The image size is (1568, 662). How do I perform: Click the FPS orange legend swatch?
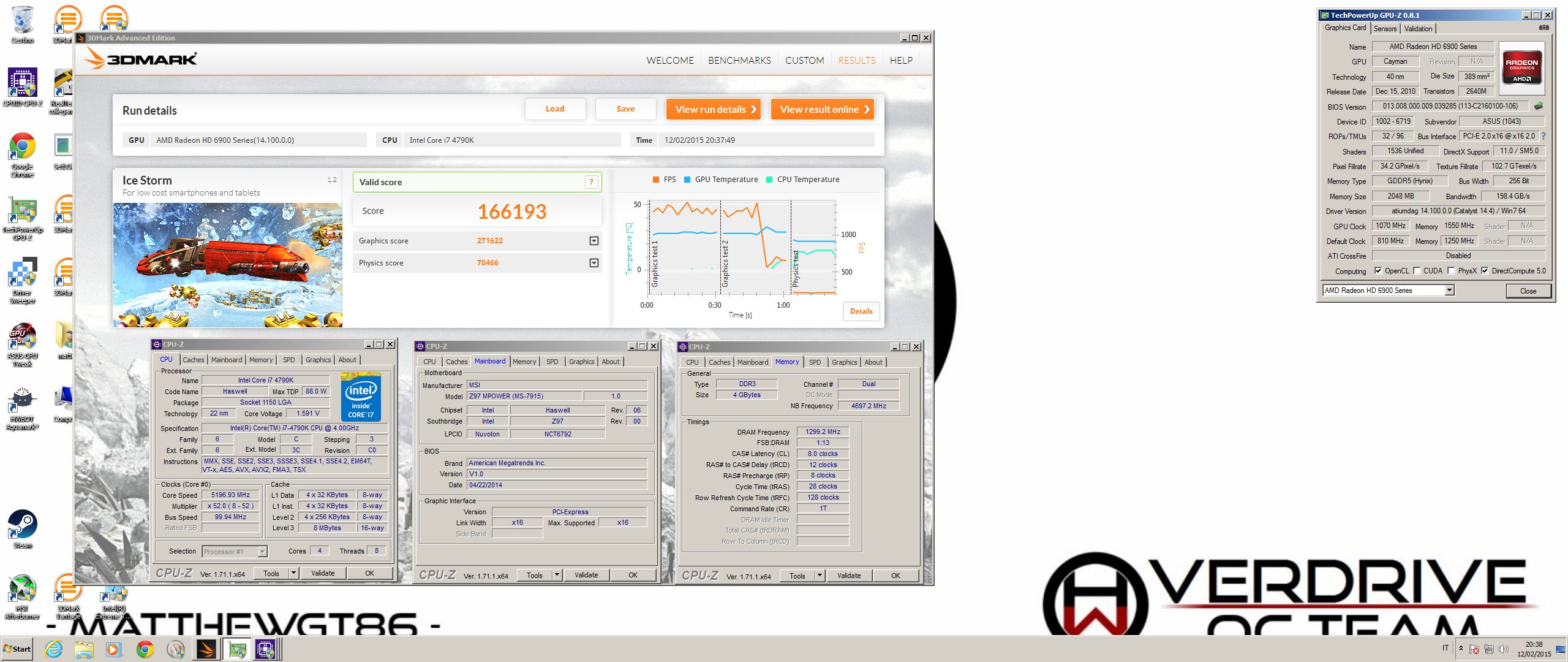pyautogui.click(x=655, y=180)
